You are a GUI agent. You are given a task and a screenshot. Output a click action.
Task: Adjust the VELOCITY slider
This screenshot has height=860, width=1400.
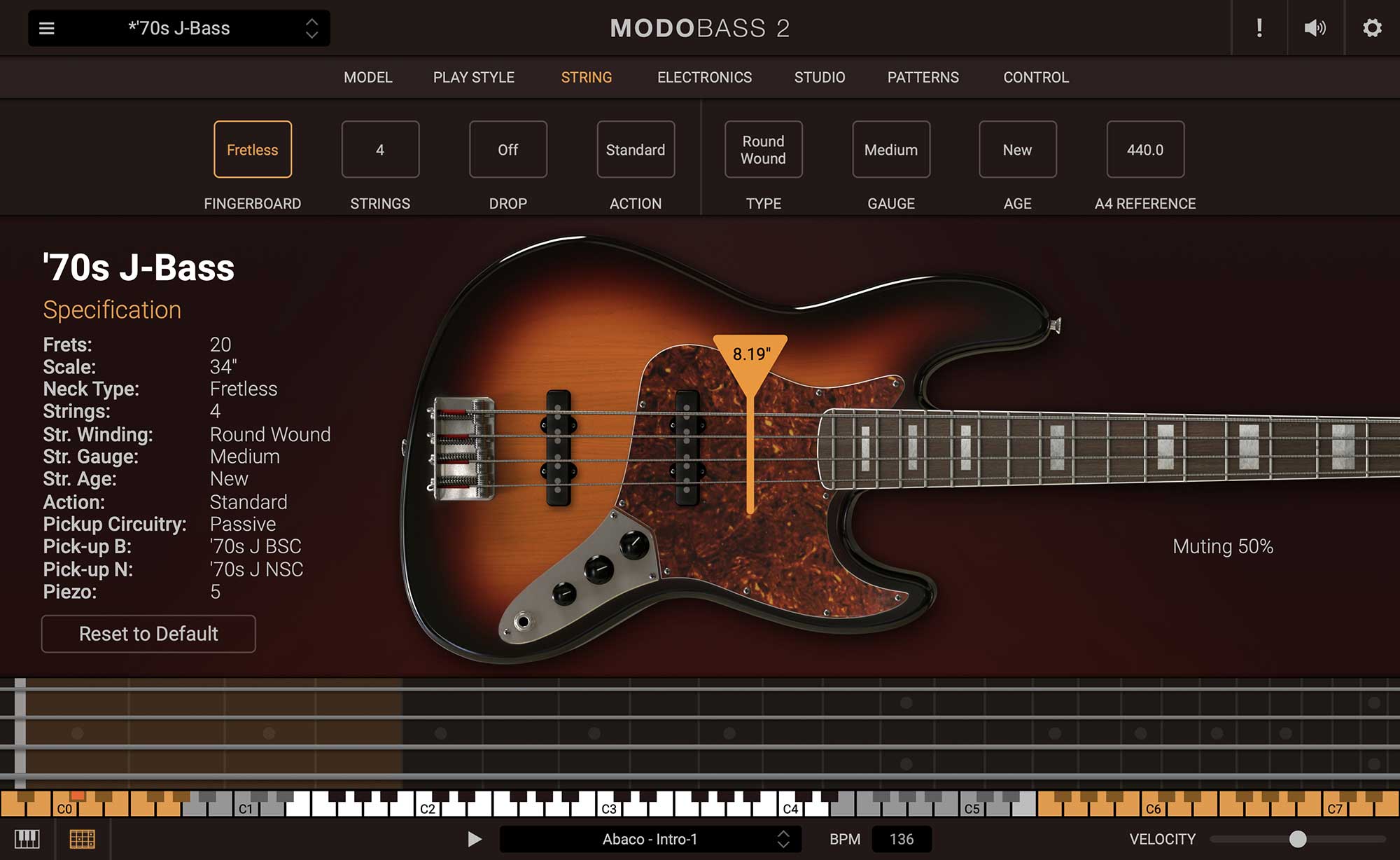pos(1298,838)
